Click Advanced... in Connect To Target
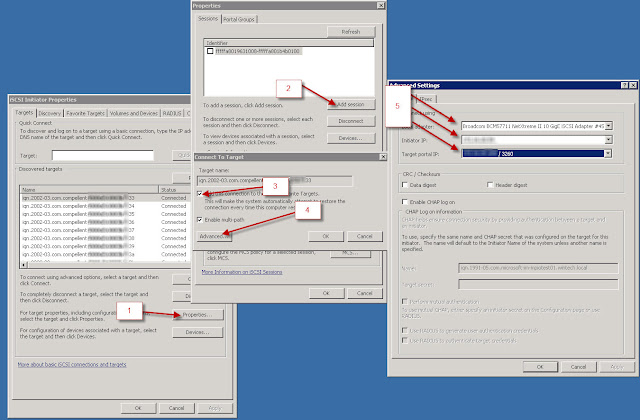640x420 pixels. click(x=214, y=236)
